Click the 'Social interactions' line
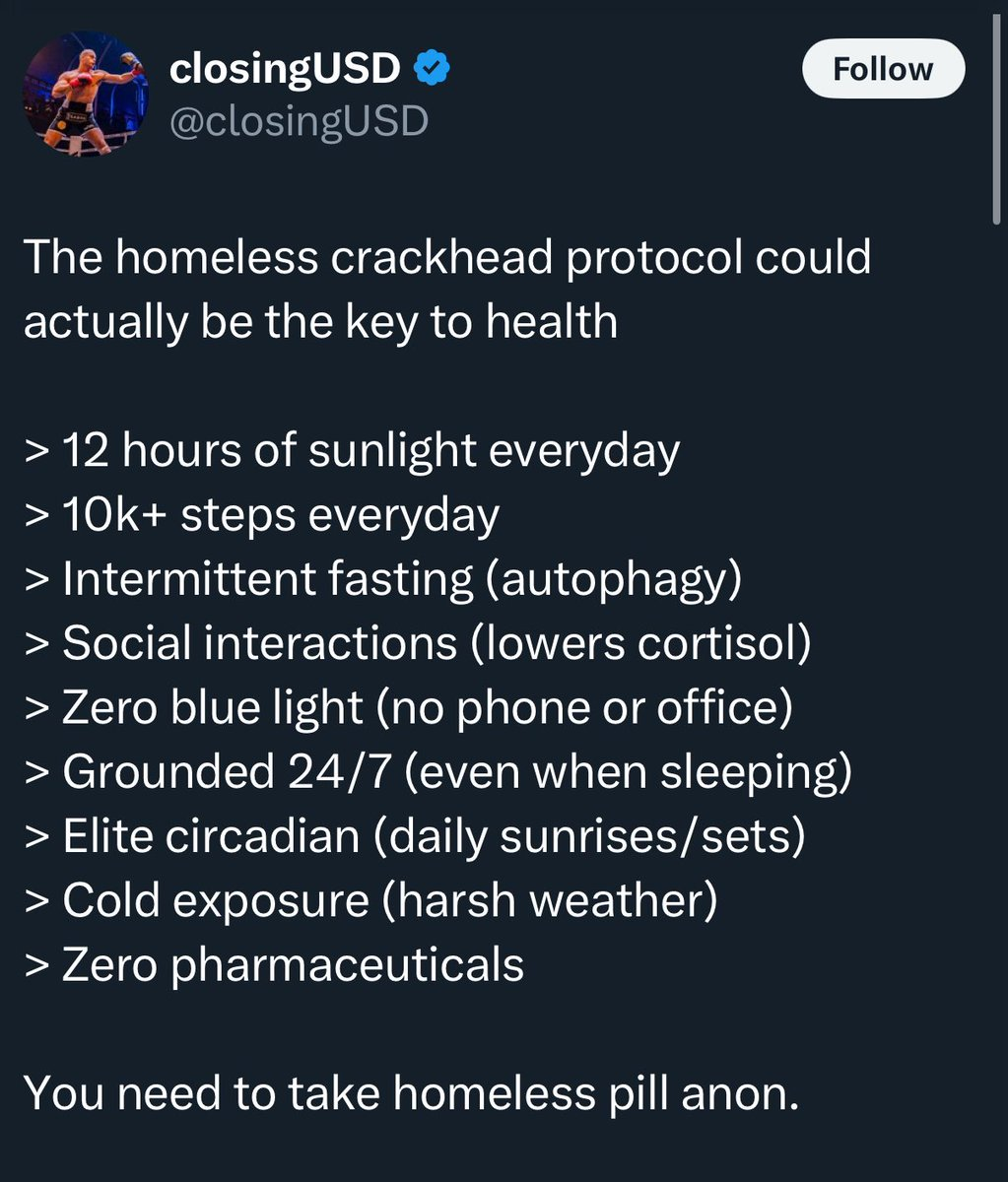1008x1182 pixels. (260, 643)
